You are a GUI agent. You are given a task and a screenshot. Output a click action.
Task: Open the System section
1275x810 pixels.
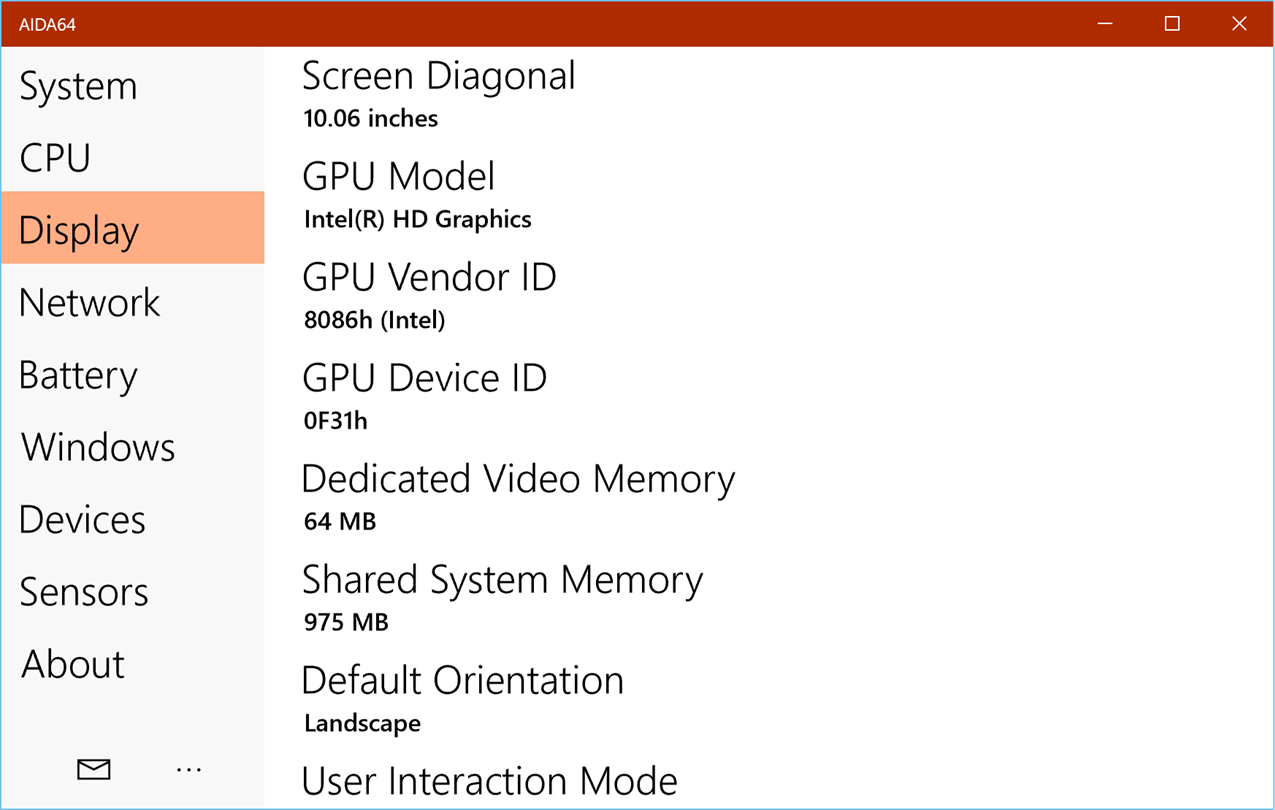[78, 86]
